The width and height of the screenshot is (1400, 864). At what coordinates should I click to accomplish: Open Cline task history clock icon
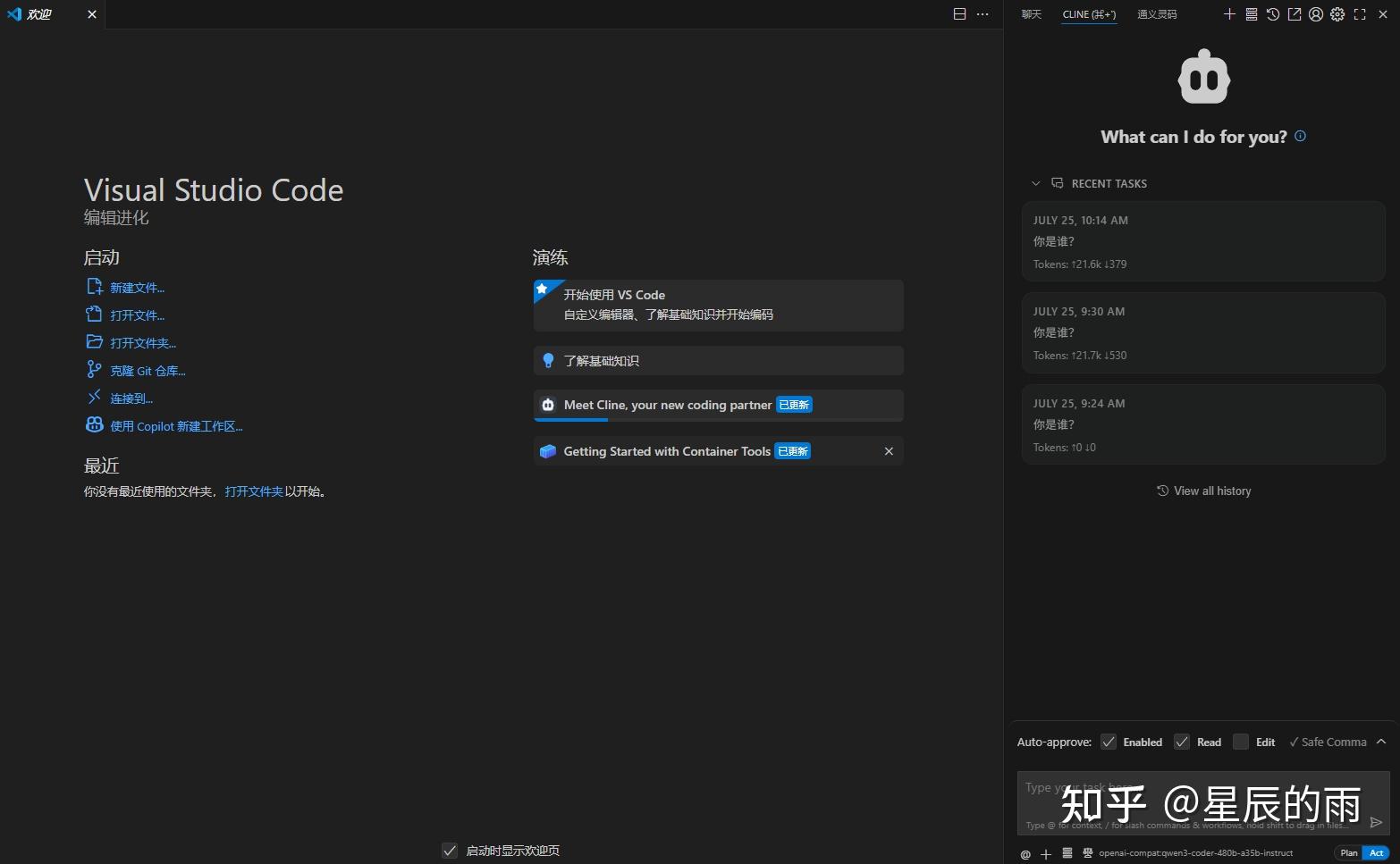1272,14
